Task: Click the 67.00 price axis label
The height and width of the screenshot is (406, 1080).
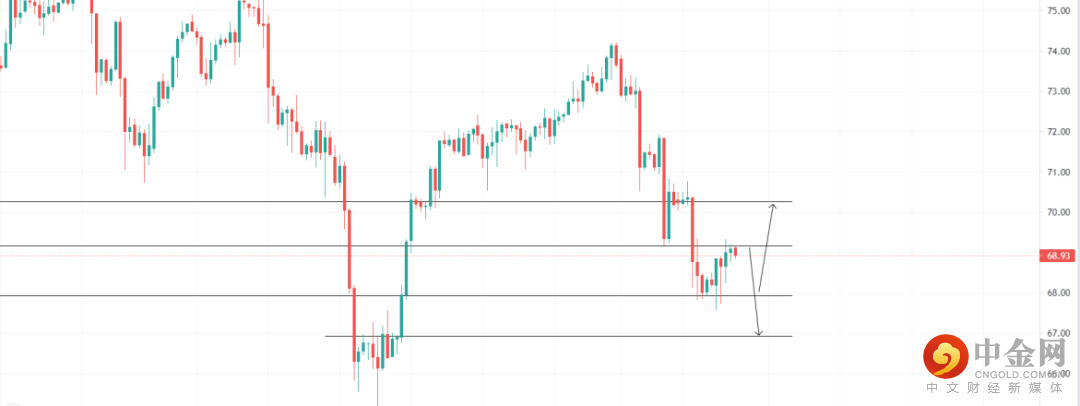Action: point(1059,333)
